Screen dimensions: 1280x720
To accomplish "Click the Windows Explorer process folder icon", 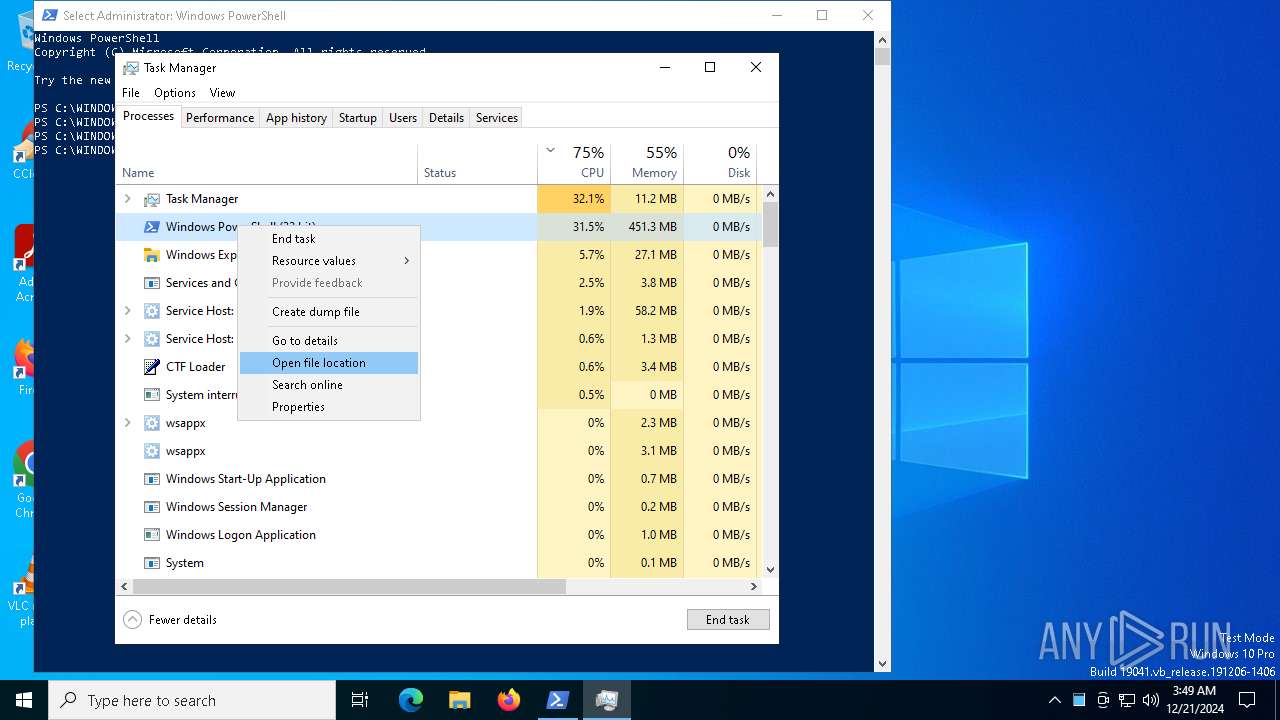I will click(152, 255).
